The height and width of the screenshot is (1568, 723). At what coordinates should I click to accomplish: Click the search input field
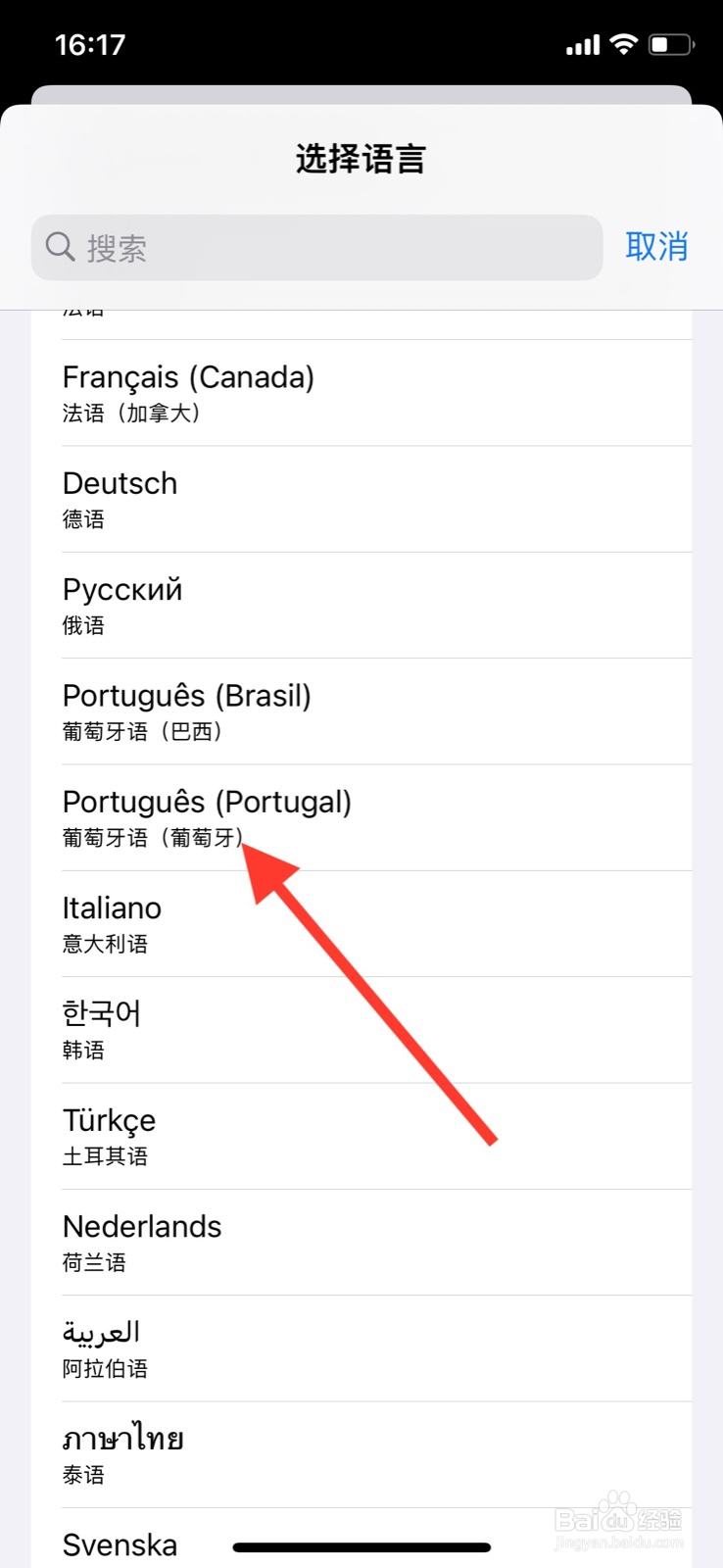316,247
